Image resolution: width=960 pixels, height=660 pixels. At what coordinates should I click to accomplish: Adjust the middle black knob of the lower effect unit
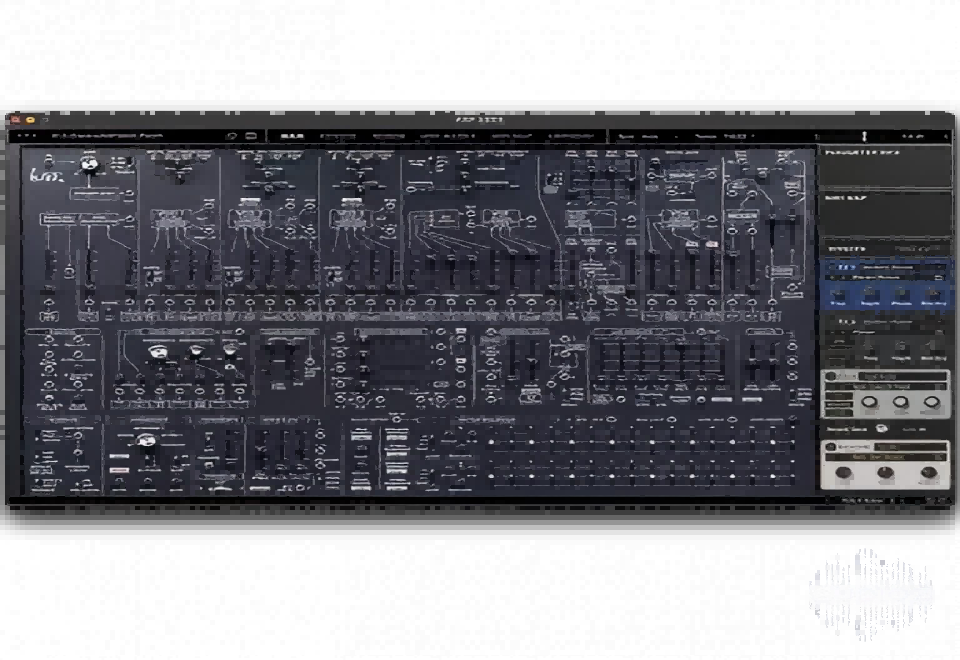[885, 473]
